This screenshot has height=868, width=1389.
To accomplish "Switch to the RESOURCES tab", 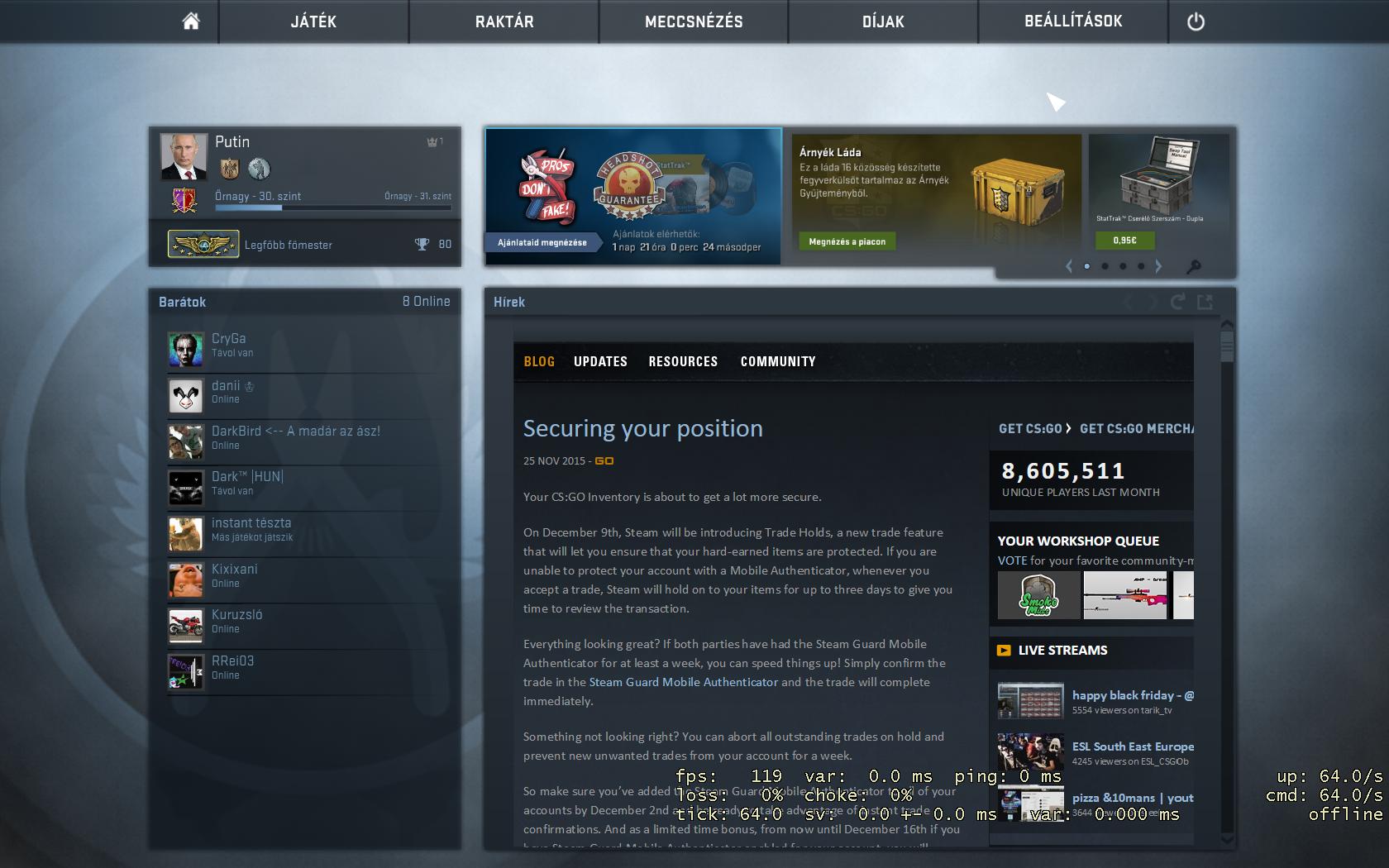I will tap(683, 361).
